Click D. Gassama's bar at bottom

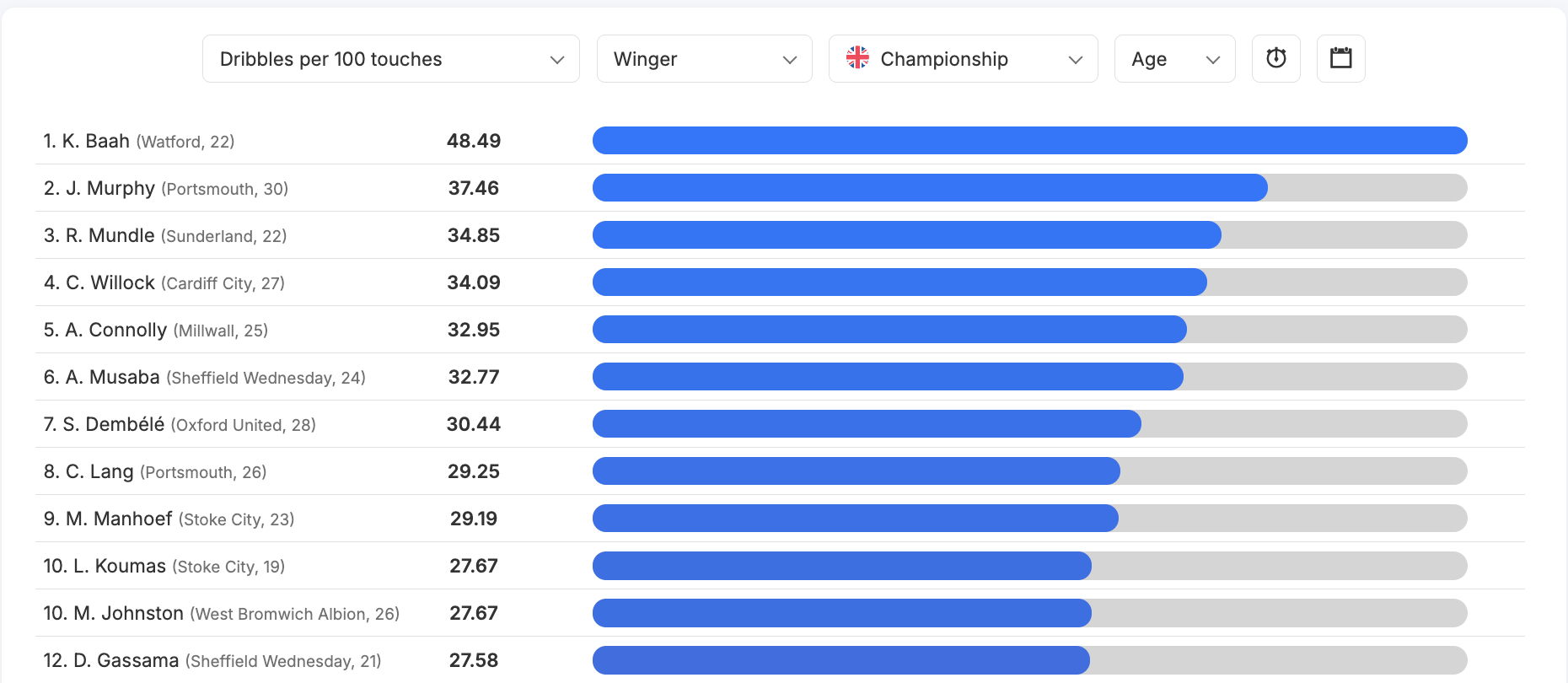click(x=841, y=660)
